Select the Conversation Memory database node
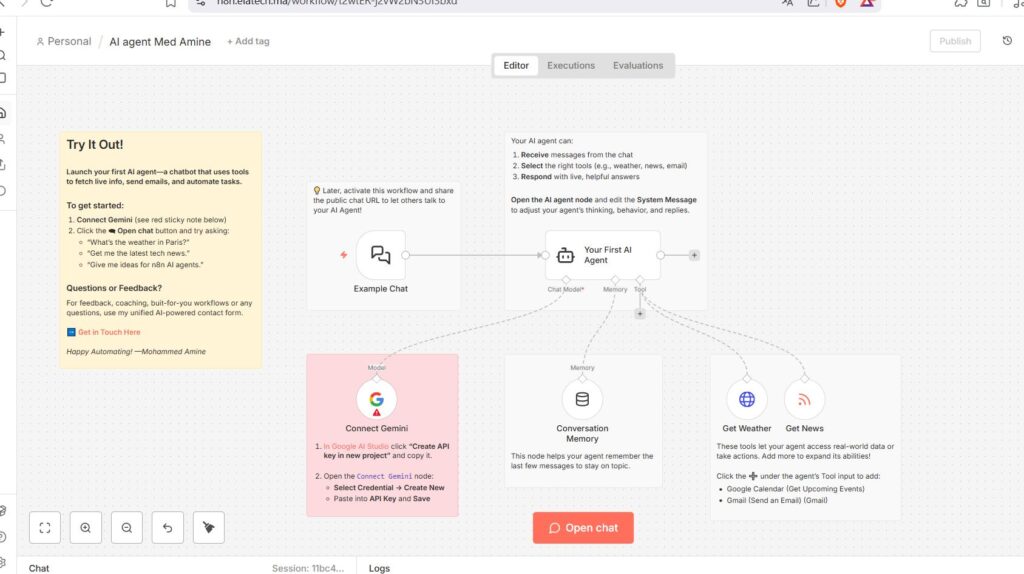 [x=582, y=399]
